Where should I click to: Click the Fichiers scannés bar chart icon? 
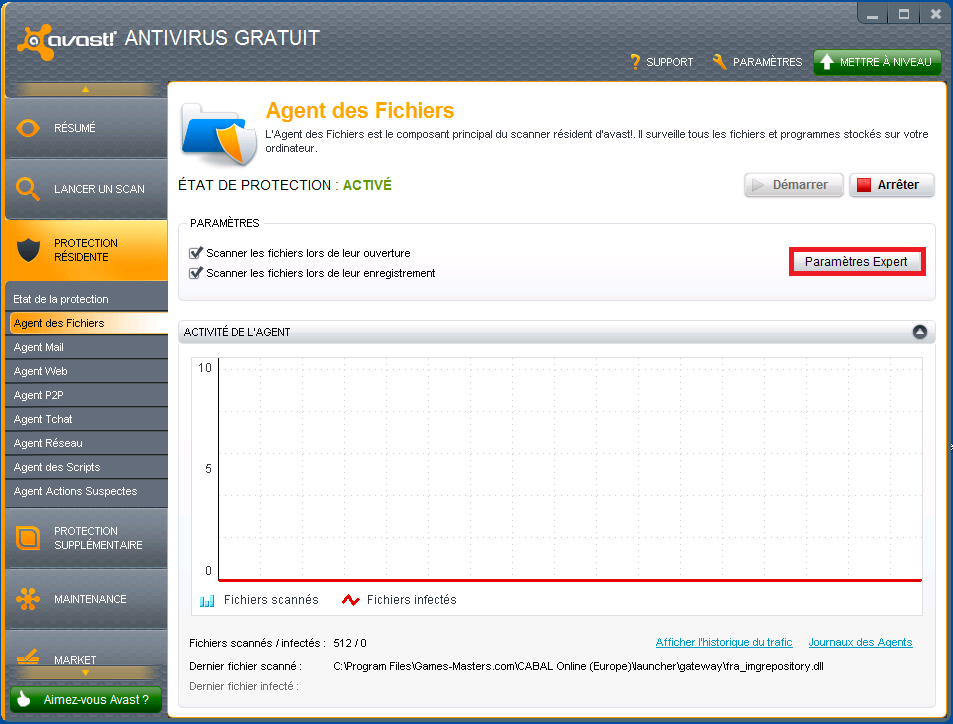click(x=207, y=601)
